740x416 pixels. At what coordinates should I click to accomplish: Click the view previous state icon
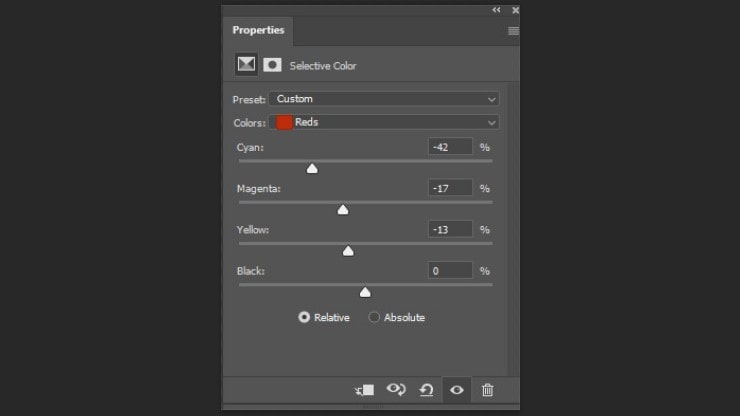coord(396,390)
